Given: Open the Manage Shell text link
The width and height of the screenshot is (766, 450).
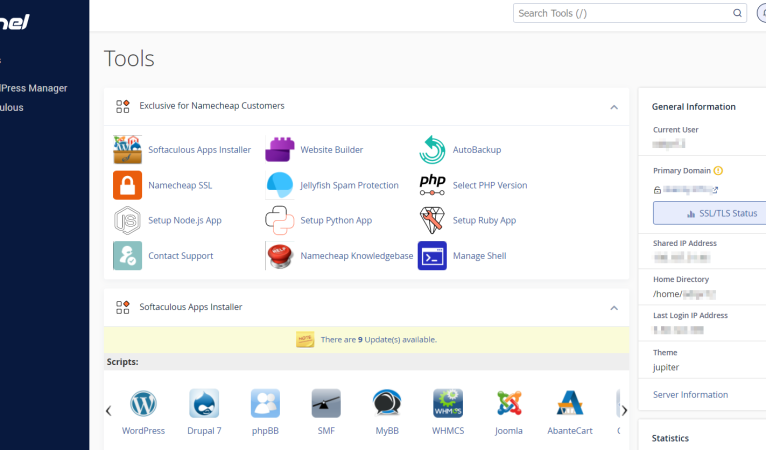Looking at the screenshot, I should click(480, 256).
